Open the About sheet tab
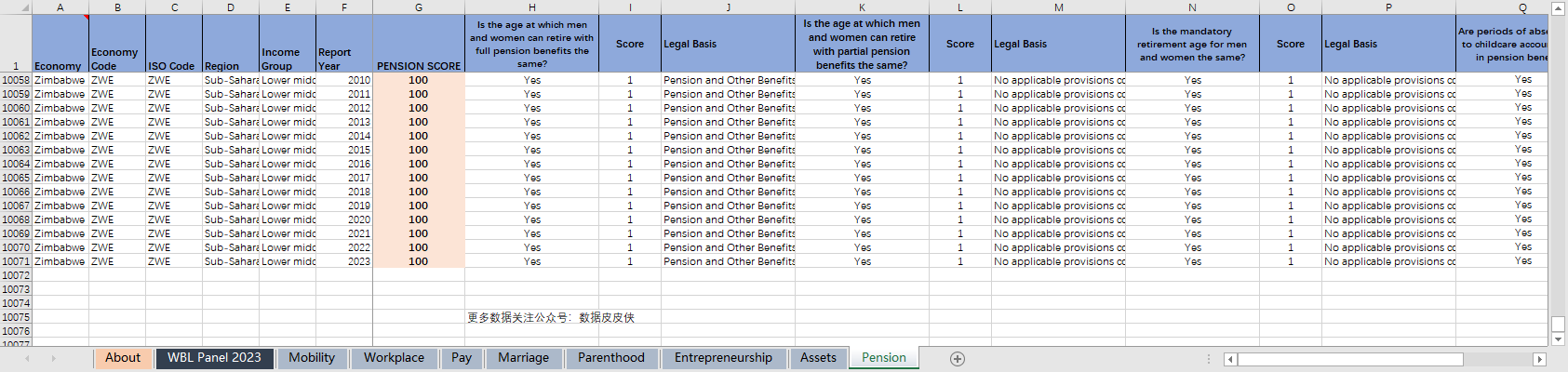Viewport: 1568px width, 372px height. click(123, 358)
